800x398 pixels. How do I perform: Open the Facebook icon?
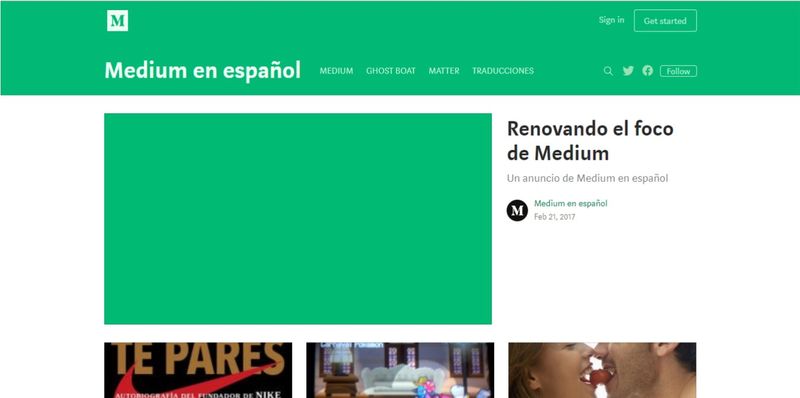pyautogui.click(x=647, y=71)
